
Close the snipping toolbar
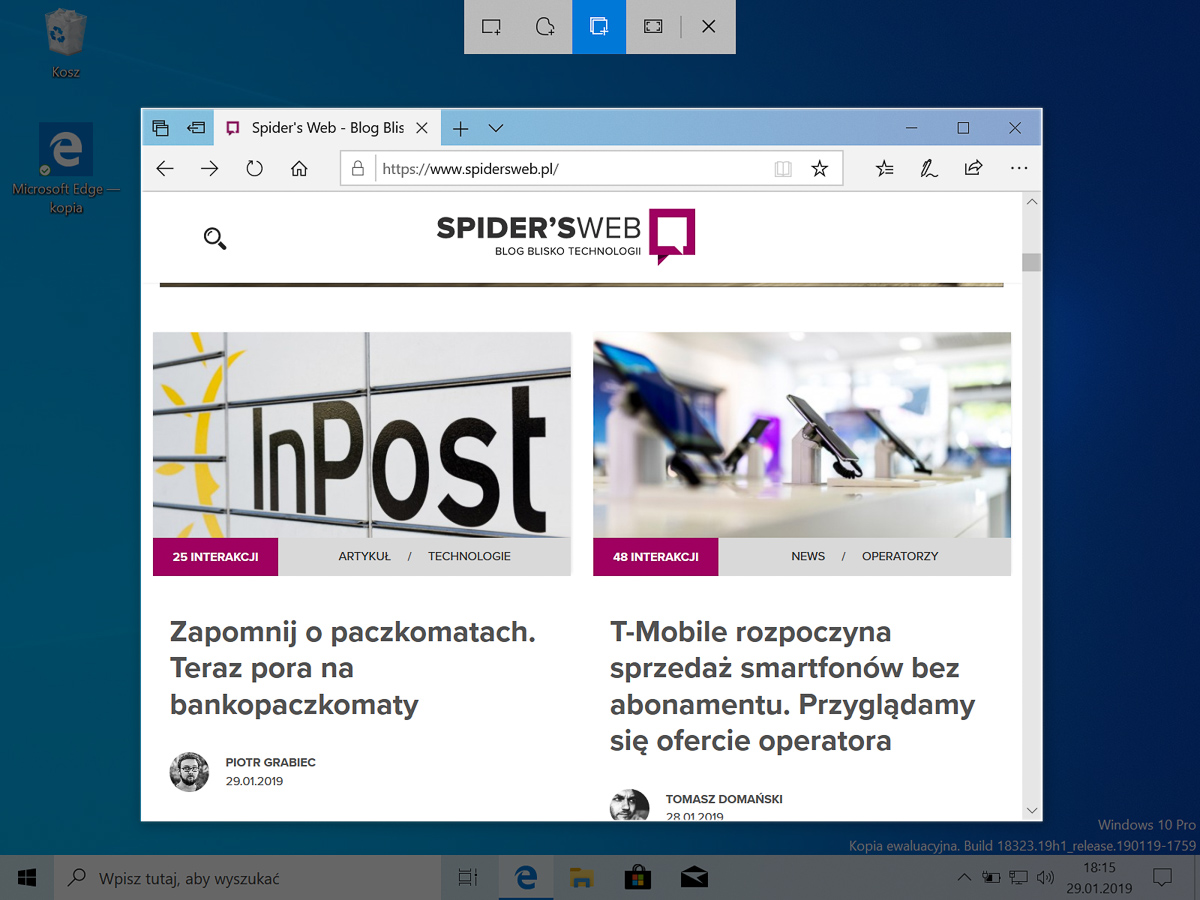[x=709, y=27]
